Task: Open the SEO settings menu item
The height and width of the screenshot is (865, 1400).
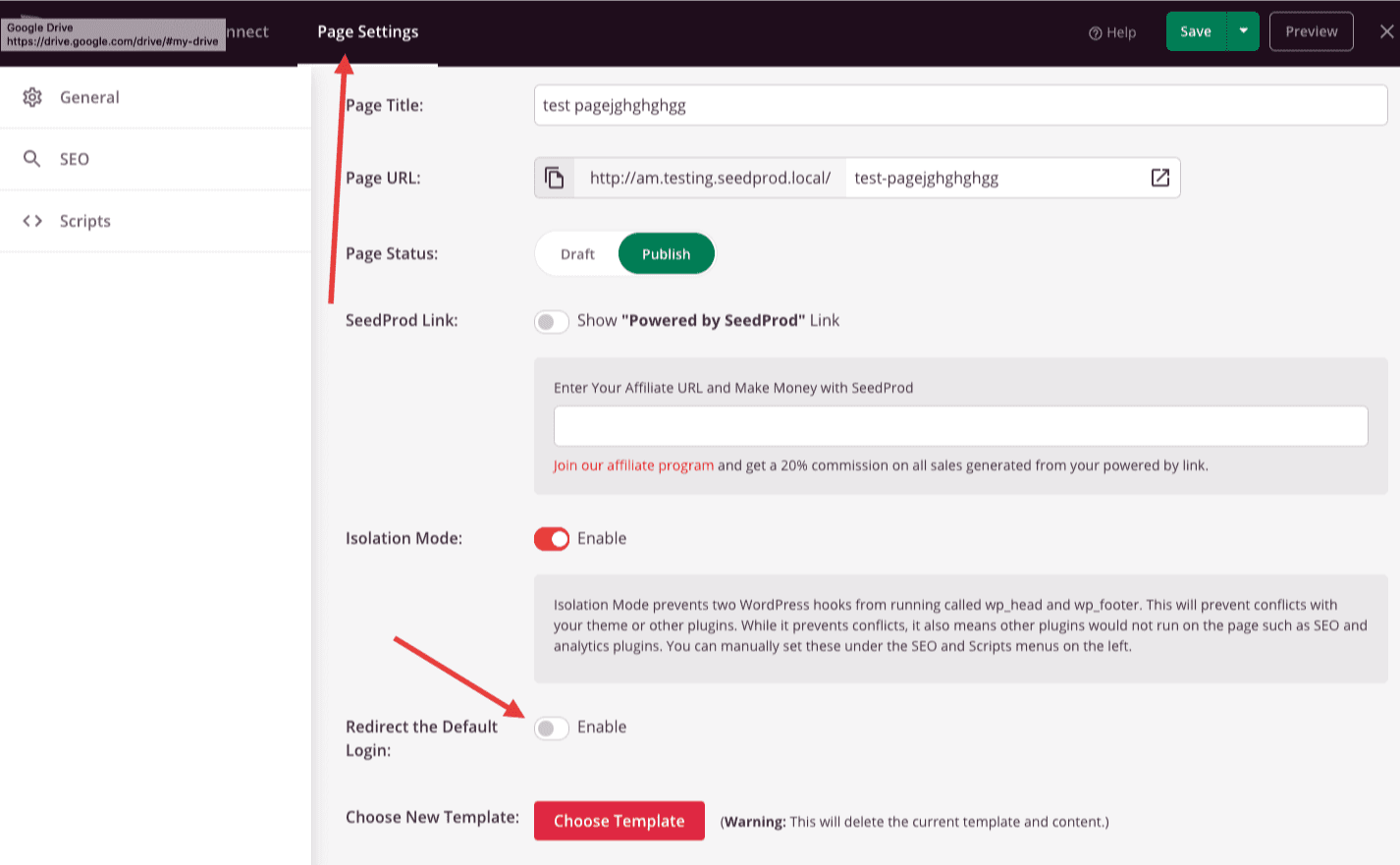Action: [x=75, y=159]
